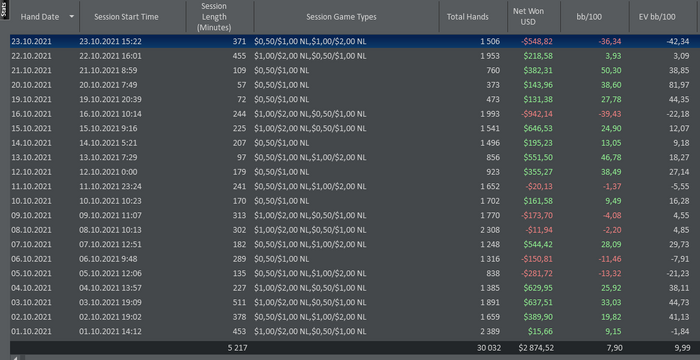Click the 19.10.2021 hand date cell
The image size is (700, 360).
(31, 100)
